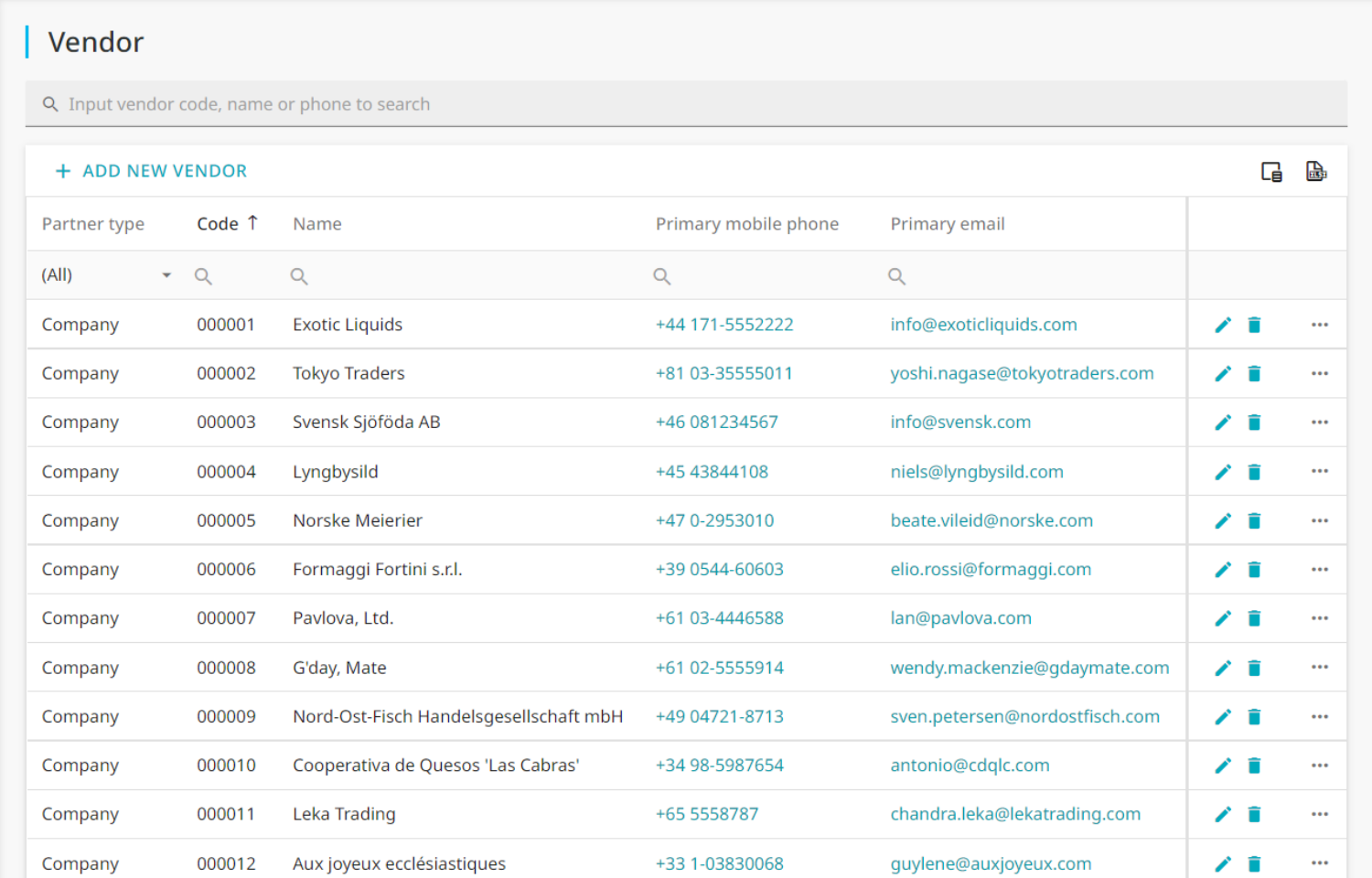Edit the Norske Meierier vendor

point(1223,520)
